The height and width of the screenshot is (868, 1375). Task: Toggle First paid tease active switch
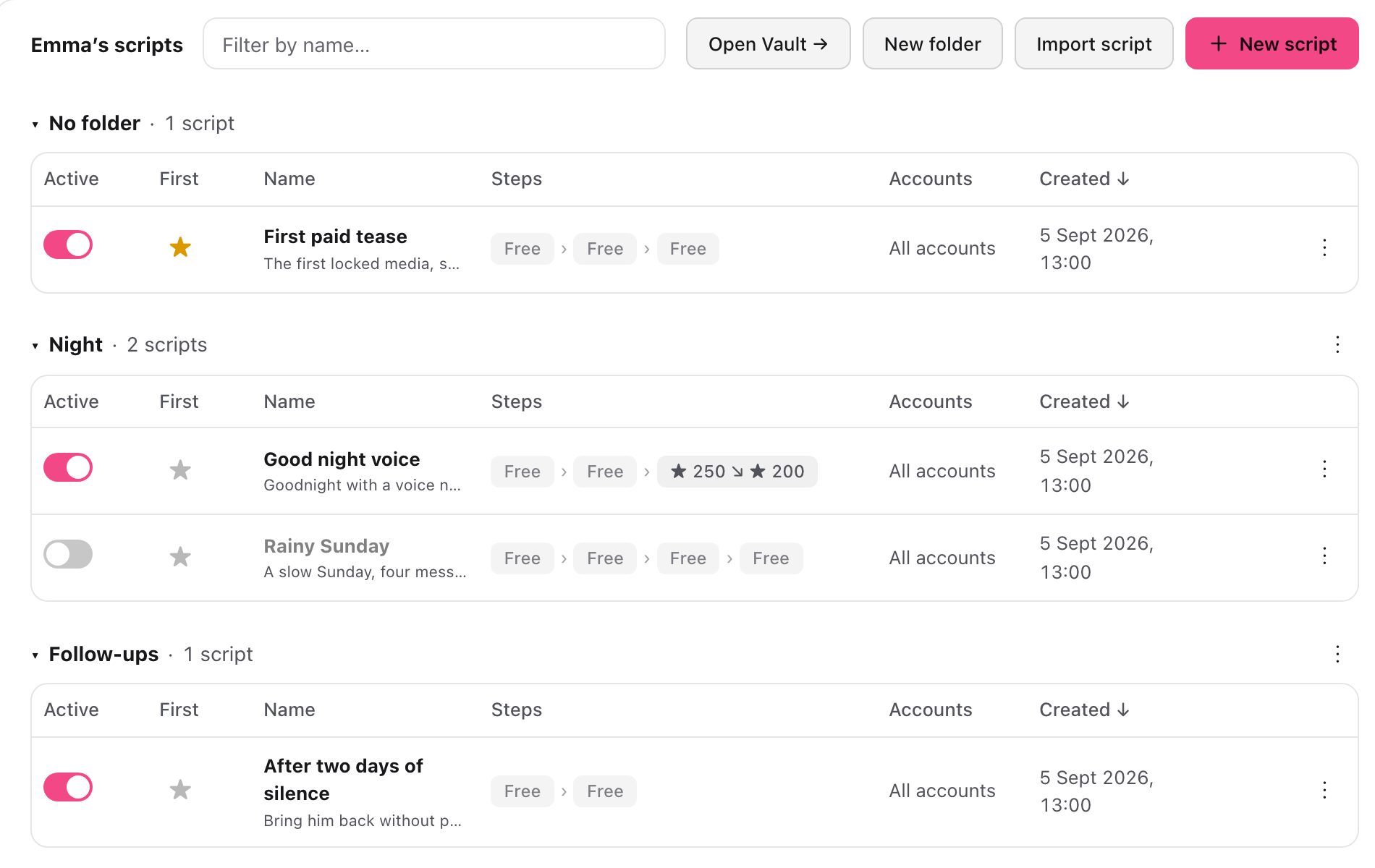(x=68, y=244)
